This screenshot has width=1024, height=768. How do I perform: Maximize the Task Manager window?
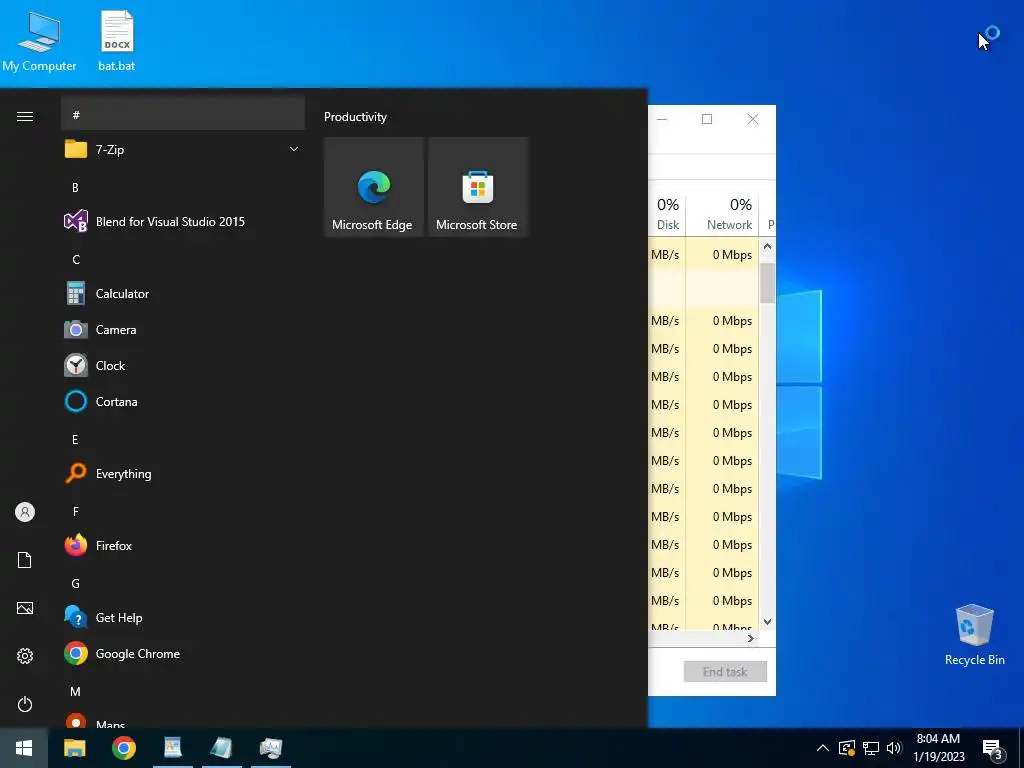(707, 119)
